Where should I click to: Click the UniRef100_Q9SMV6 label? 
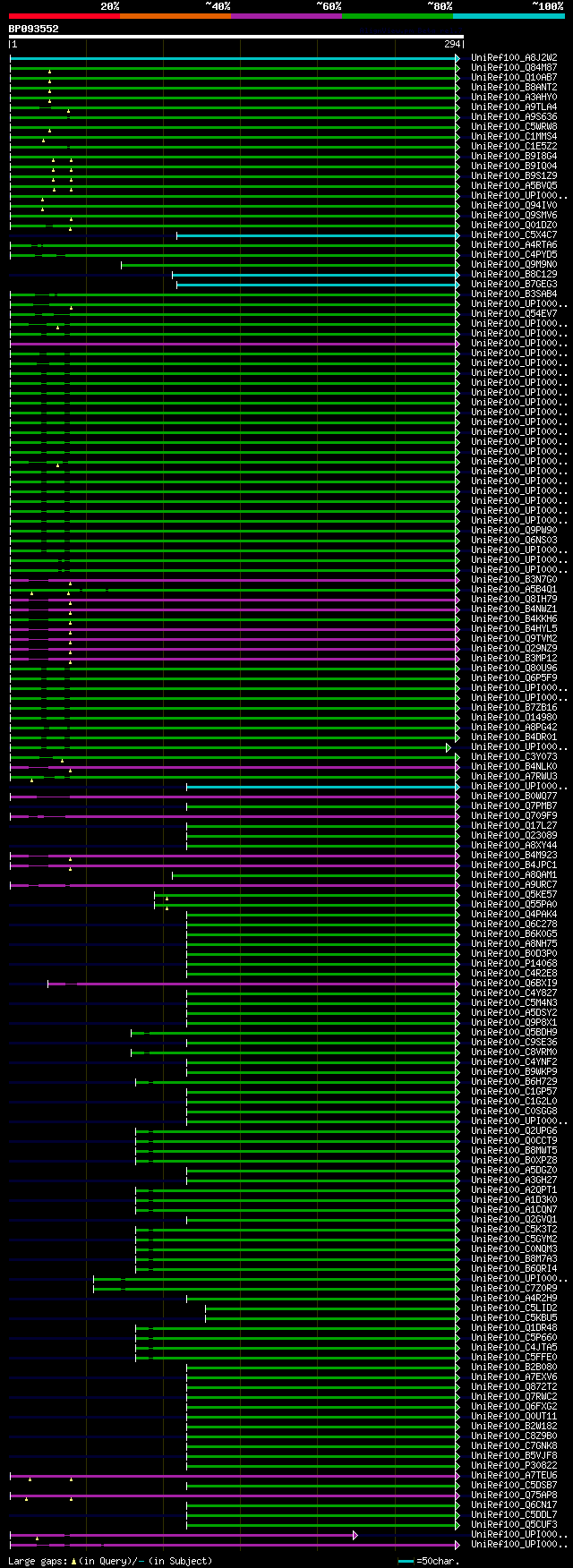click(513, 216)
